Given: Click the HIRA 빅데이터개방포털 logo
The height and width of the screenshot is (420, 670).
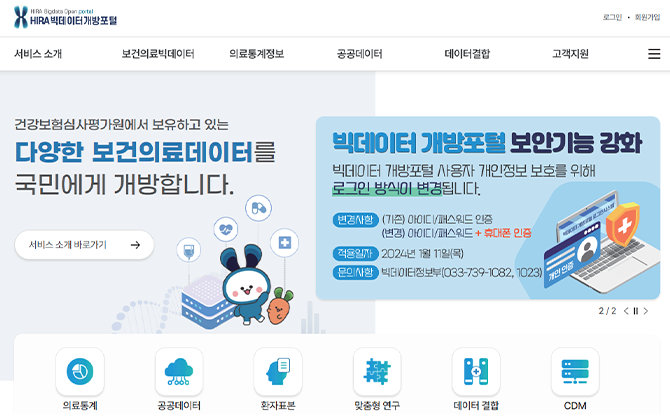Looking at the screenshot, I should coord(65,18).
